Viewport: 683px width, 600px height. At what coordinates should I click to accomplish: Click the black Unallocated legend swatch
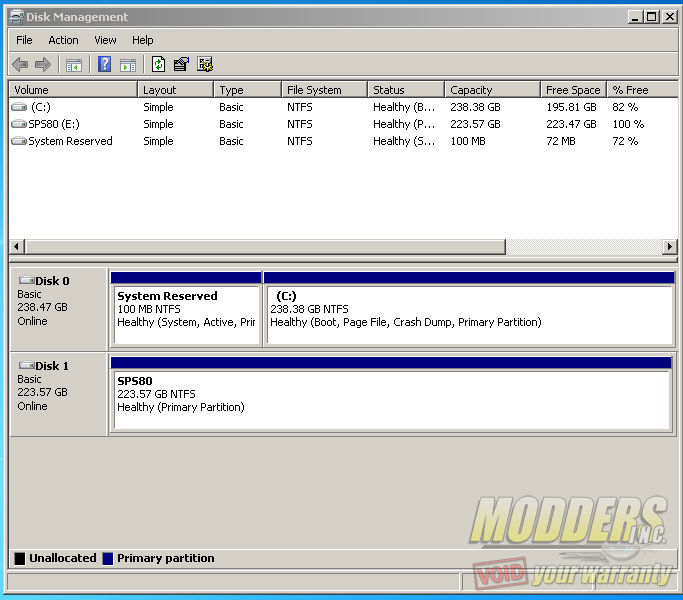coord(20,559)
